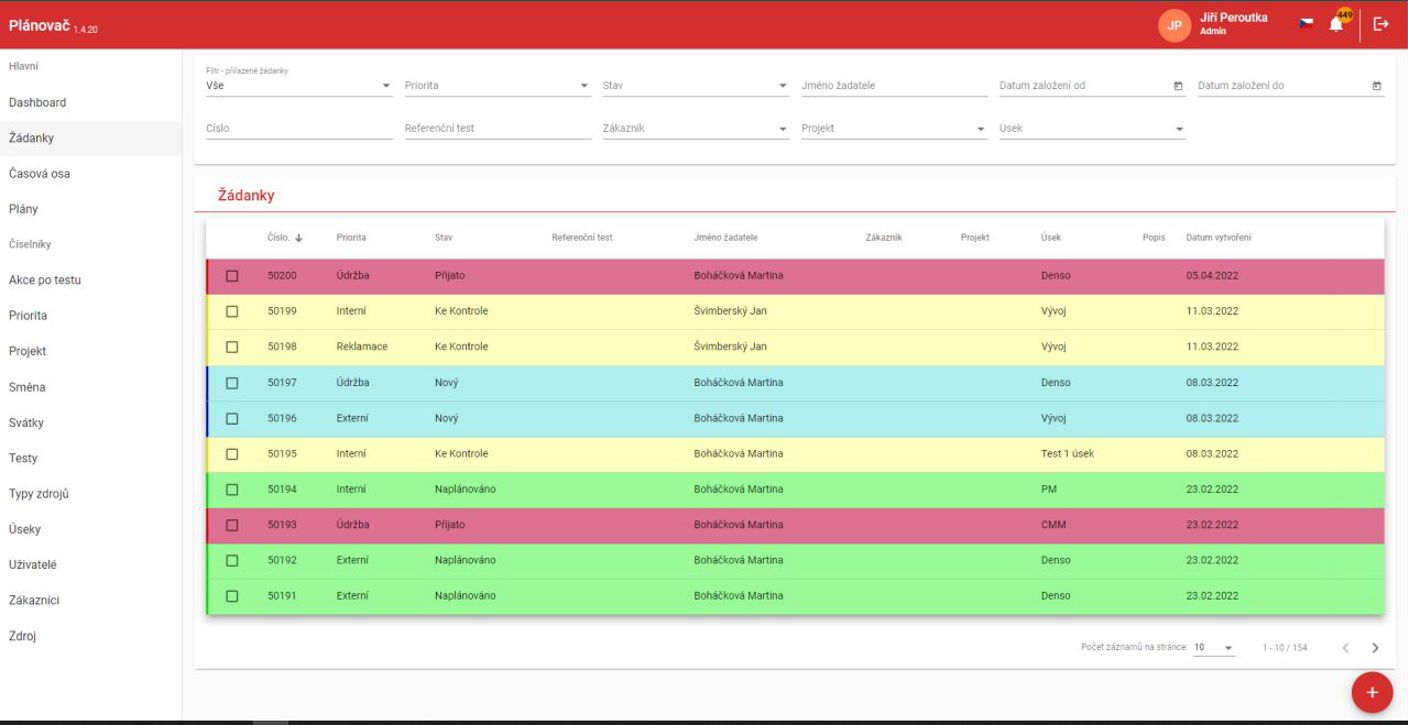Open Dashboard in the sidebar

pos(38,103)
